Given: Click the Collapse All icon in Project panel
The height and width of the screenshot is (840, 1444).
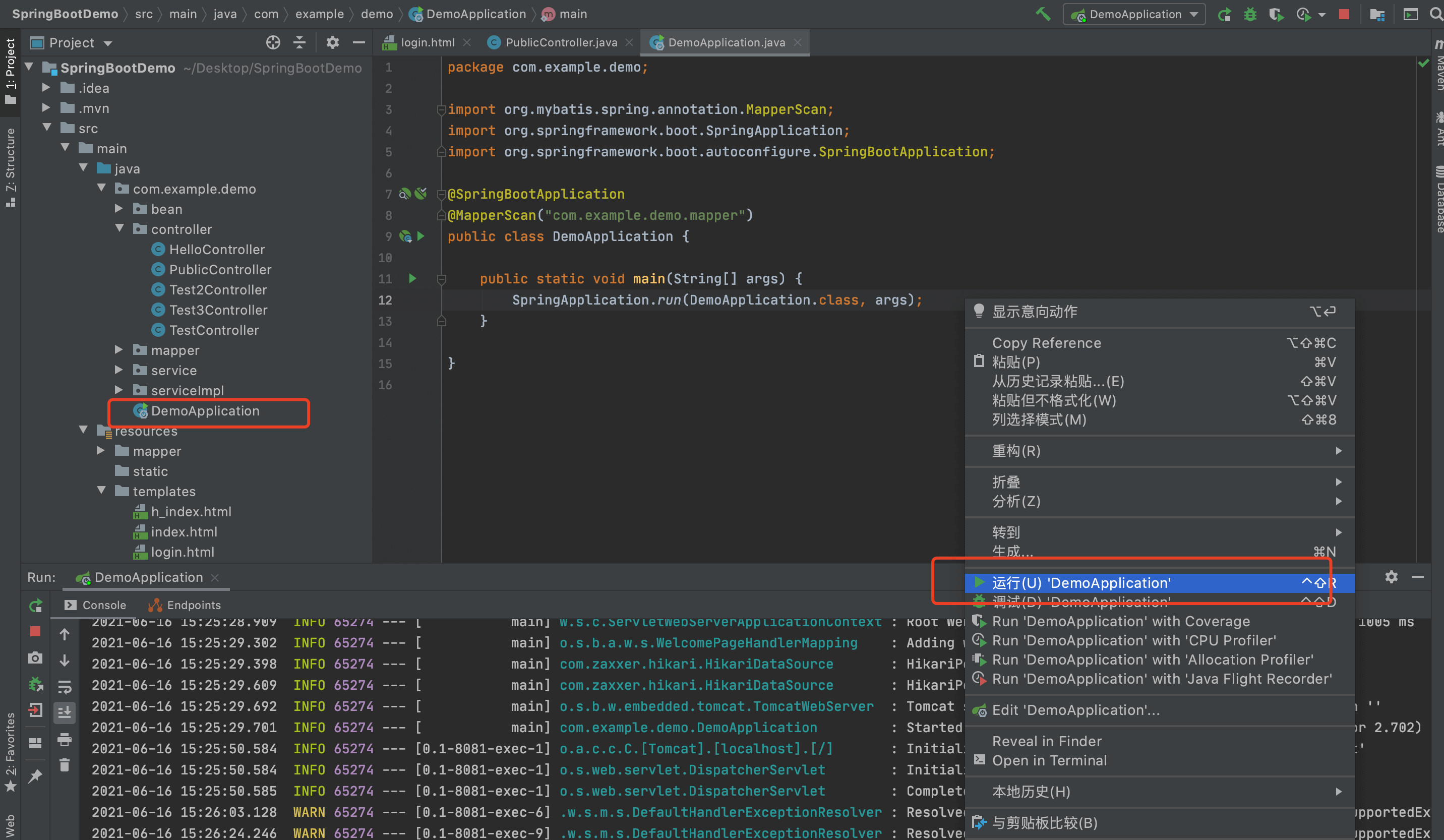Looking at the screenshot, I should pyautogui.click(x=299, y=42).
